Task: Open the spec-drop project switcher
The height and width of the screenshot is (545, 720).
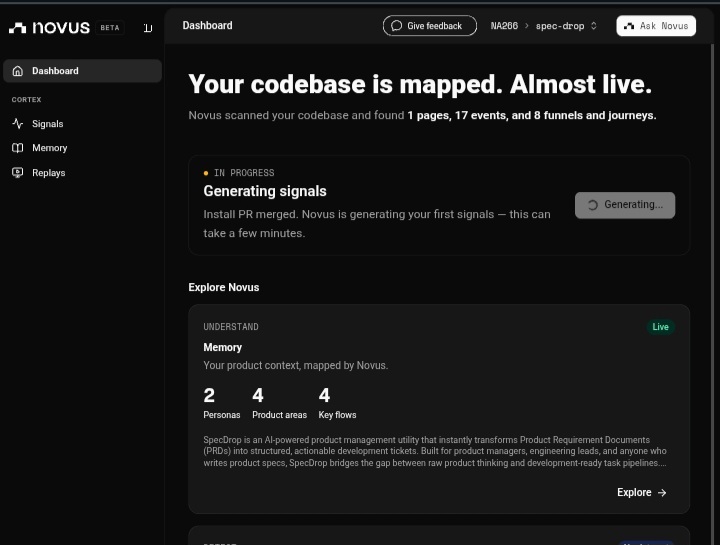Action: [x=566, y=26]
